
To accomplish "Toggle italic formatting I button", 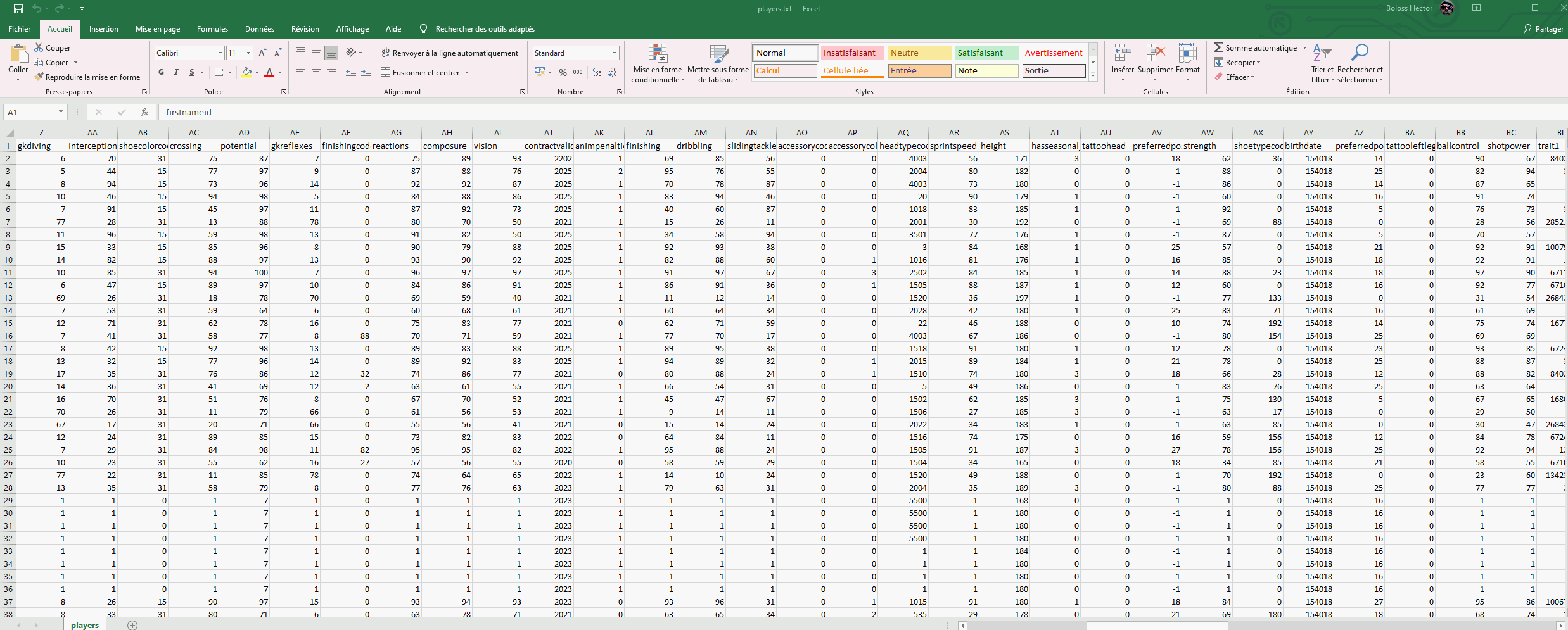I will pos(177,73).
